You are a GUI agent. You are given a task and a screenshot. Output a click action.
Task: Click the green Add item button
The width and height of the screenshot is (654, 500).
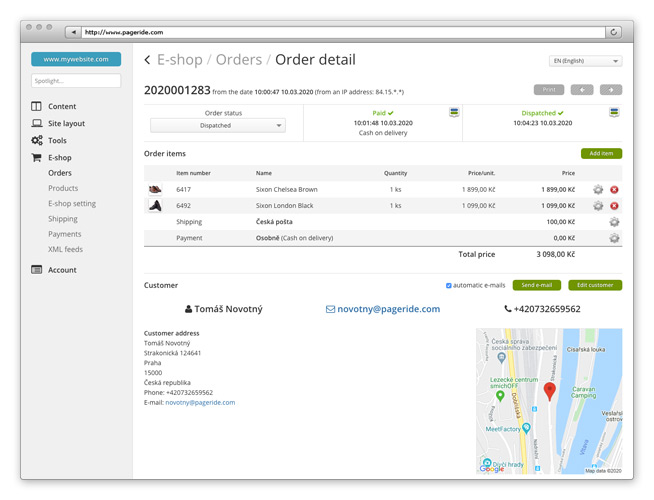(601, 154)
